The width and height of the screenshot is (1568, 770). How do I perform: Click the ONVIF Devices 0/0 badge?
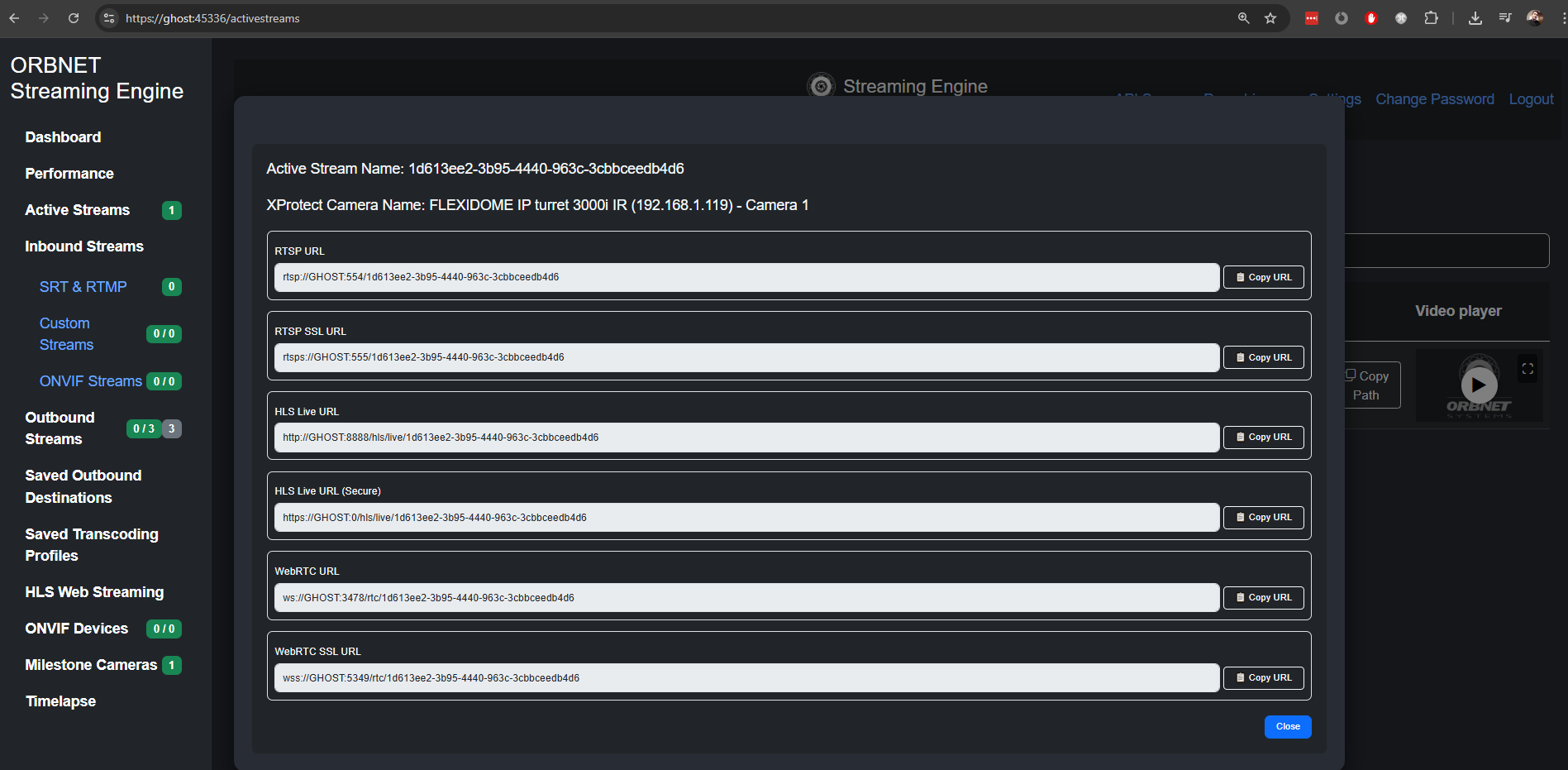coord(164,629)
